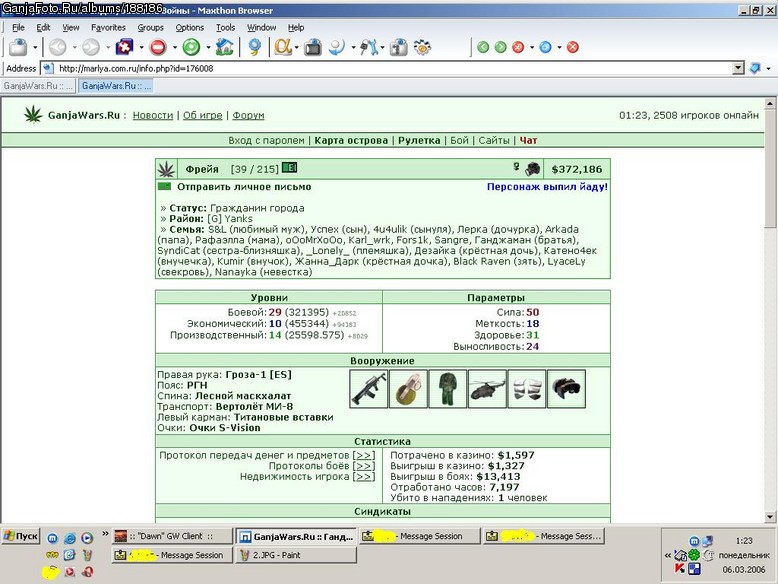Click the envelope icon to send a personal letter
This screenshot has width=778, height=584.
pos(164,187)
